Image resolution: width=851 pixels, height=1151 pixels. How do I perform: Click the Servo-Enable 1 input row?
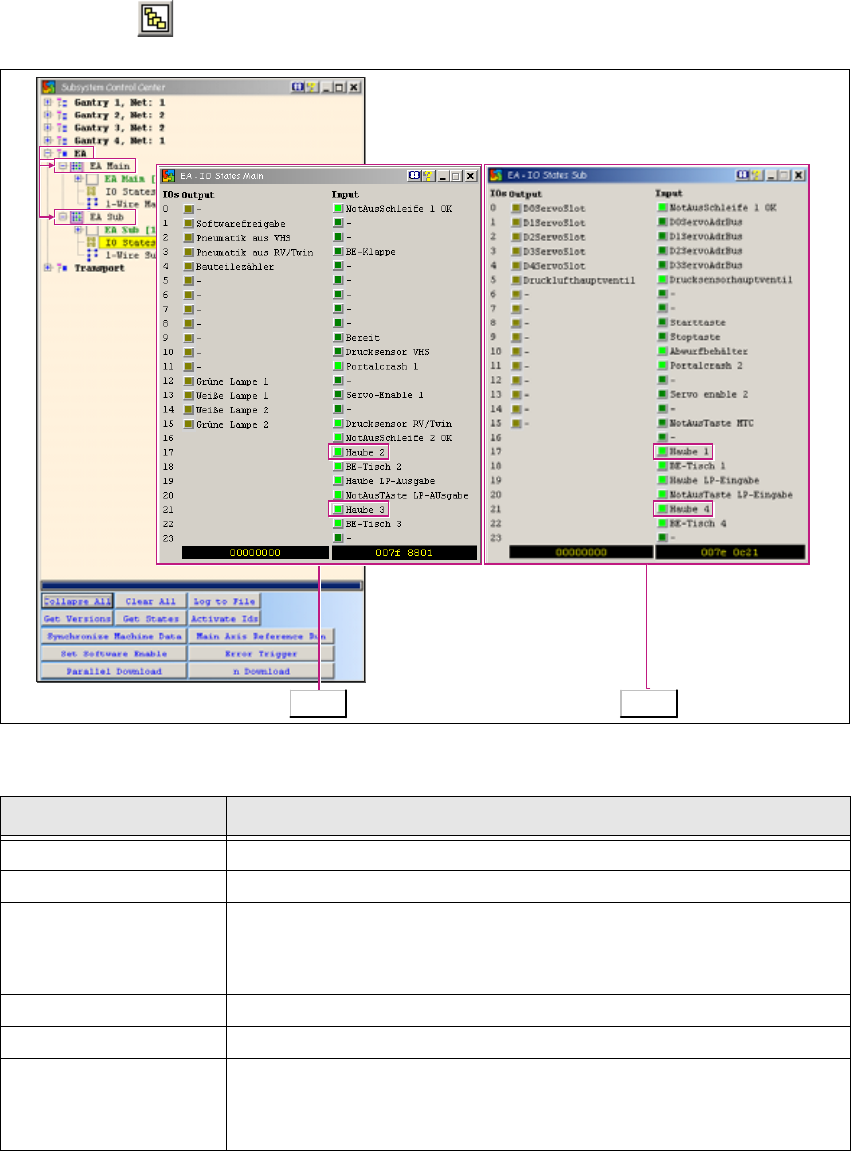379,395
